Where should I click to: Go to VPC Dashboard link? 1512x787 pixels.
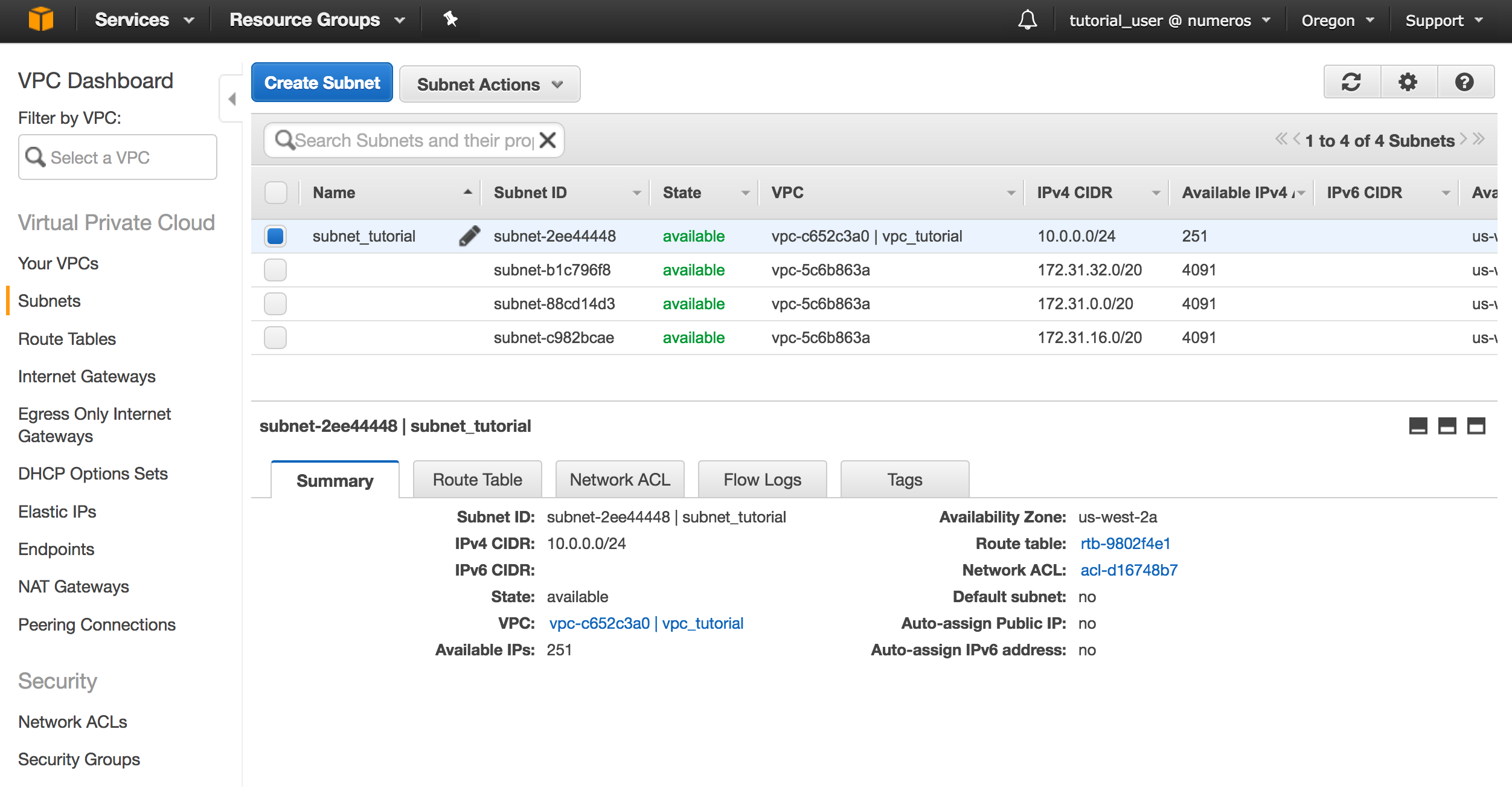[95, 80]
